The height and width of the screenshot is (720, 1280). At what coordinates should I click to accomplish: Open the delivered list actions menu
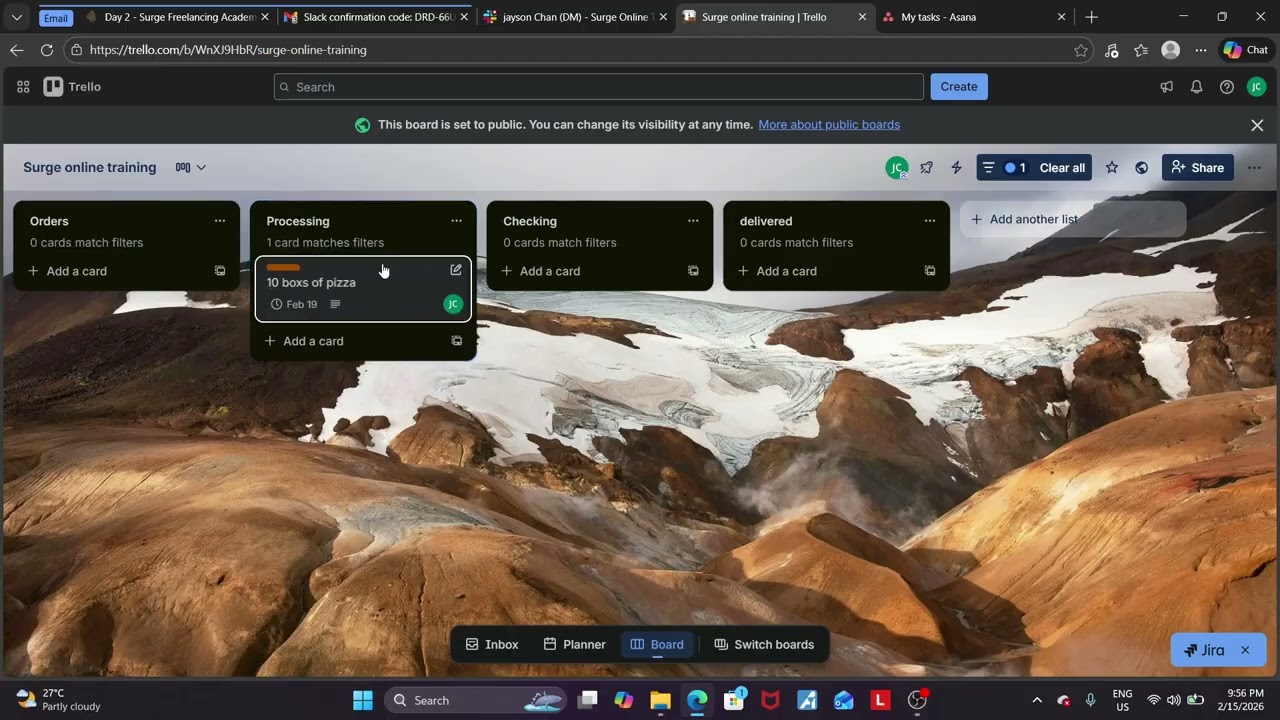pyautogui.click(x=930, y=221)
